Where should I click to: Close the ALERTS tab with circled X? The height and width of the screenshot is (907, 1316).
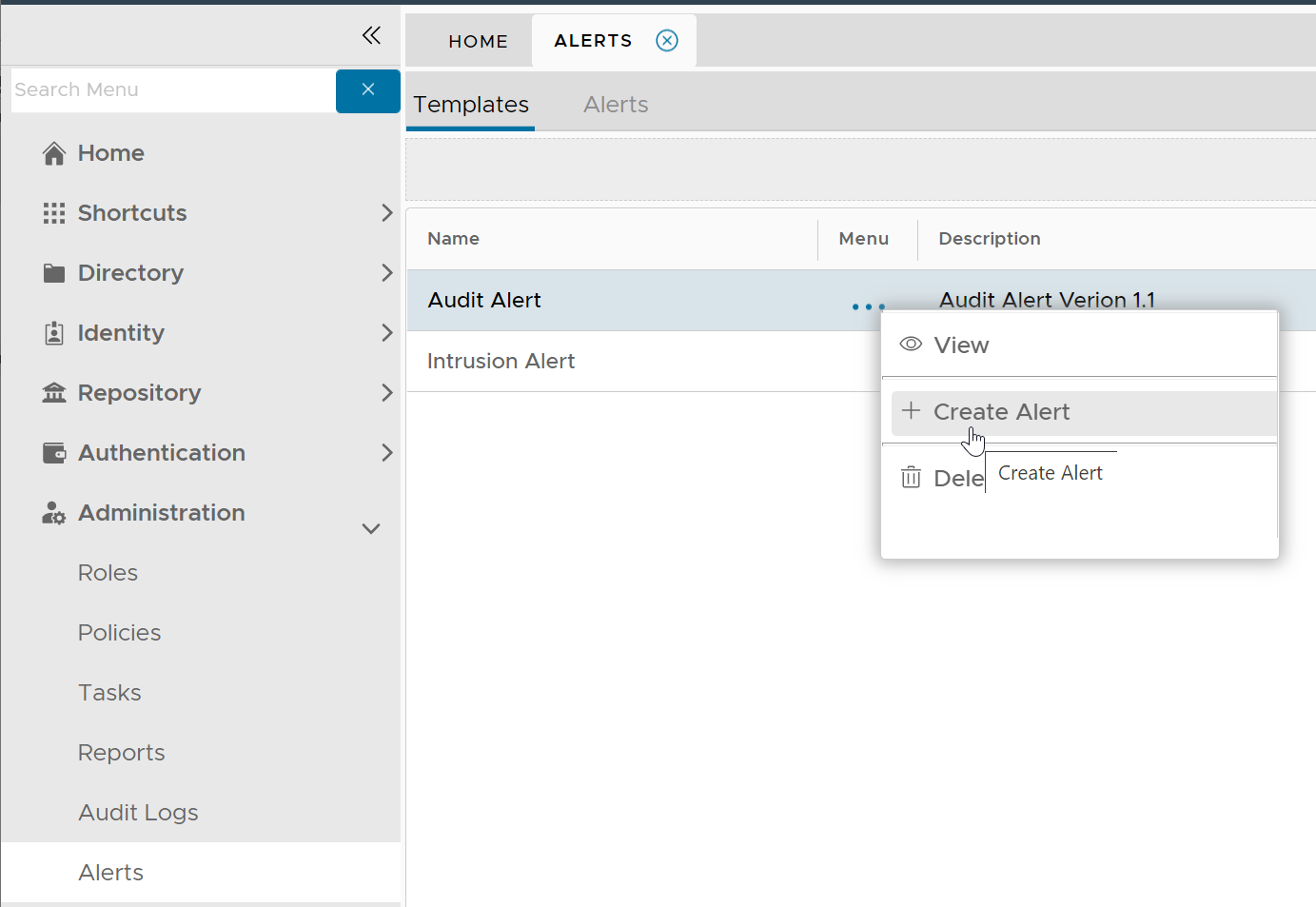(x=667, y=40)
